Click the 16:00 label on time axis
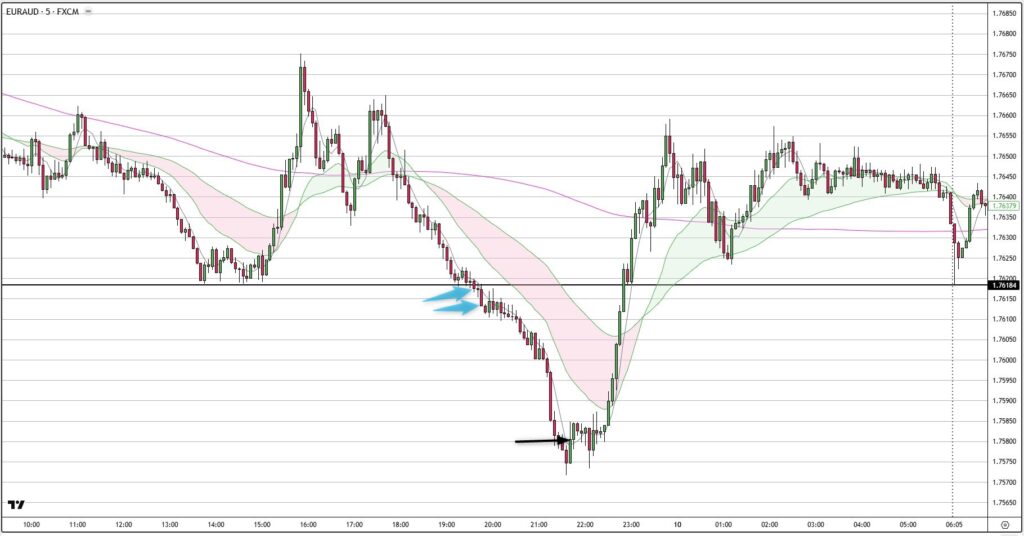 (x=308, y=524)
